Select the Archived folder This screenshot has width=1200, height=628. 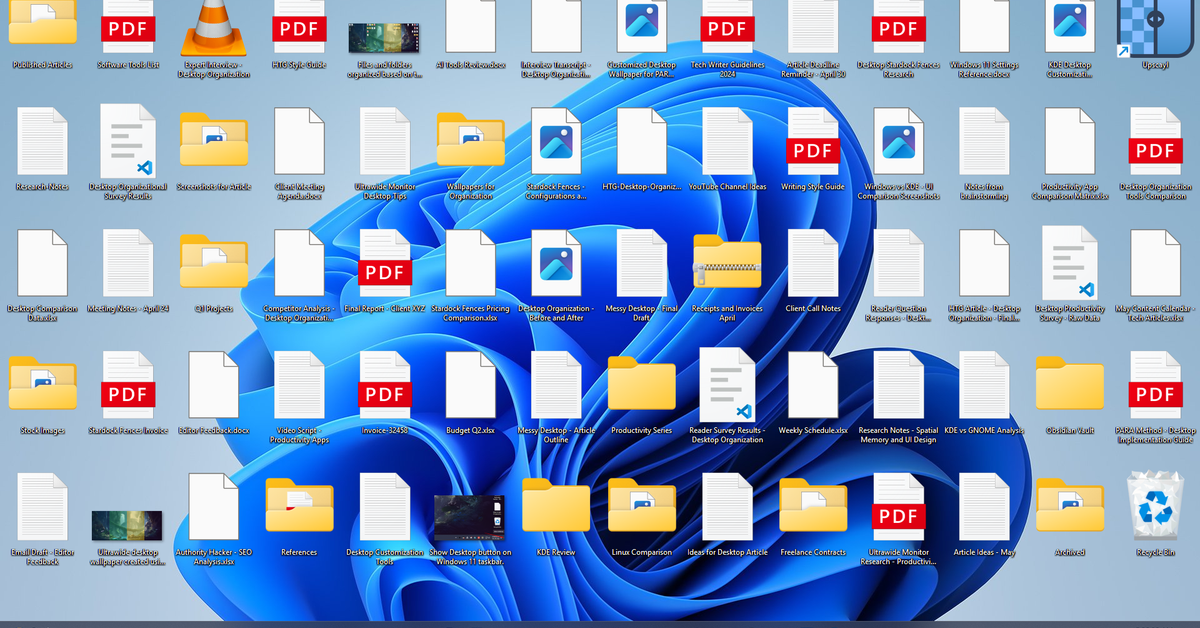(x=1069, y=506)
